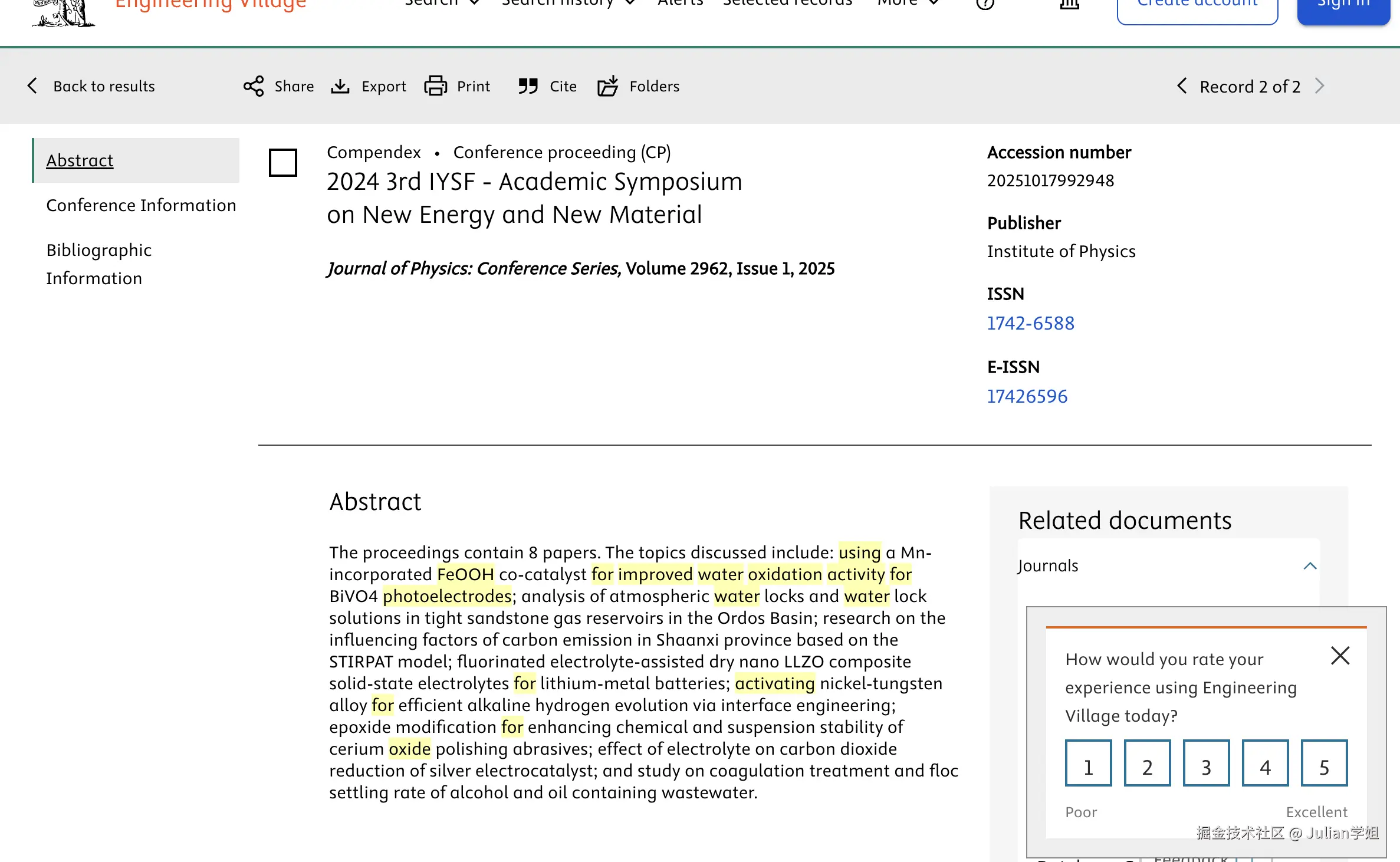Rate experience 5 Excellent
The width and height of the screenshot is (1400, 862).
pyautogui.click(x=1324, y=764)
